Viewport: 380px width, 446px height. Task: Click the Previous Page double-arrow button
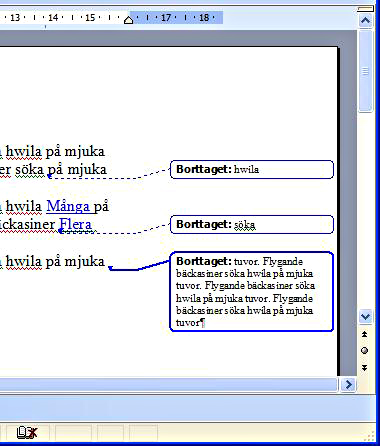tap(365, 334)
